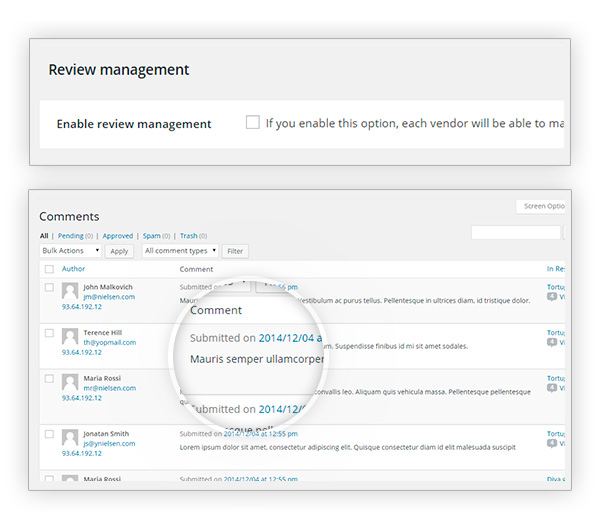Viewport: 600px width, 526px height.
Task: Open the Bulk Actions dropdown
Action: point(71,251)
